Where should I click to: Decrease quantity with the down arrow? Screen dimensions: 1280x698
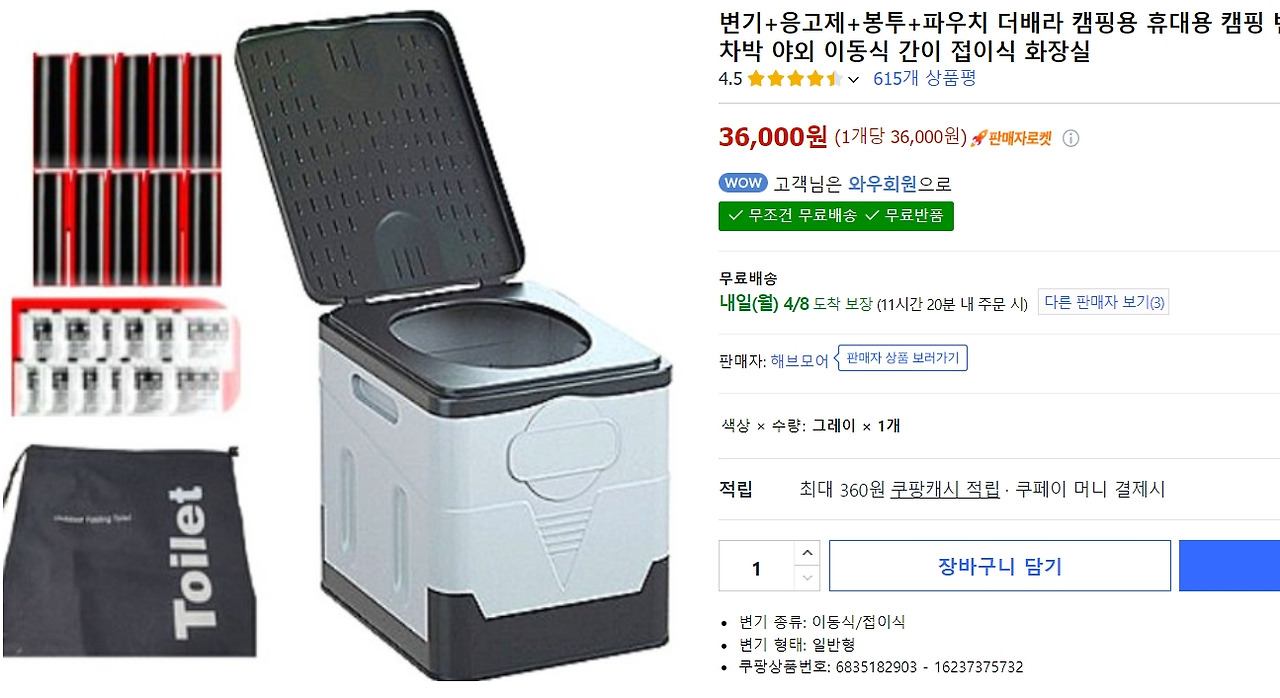(807, 577)
